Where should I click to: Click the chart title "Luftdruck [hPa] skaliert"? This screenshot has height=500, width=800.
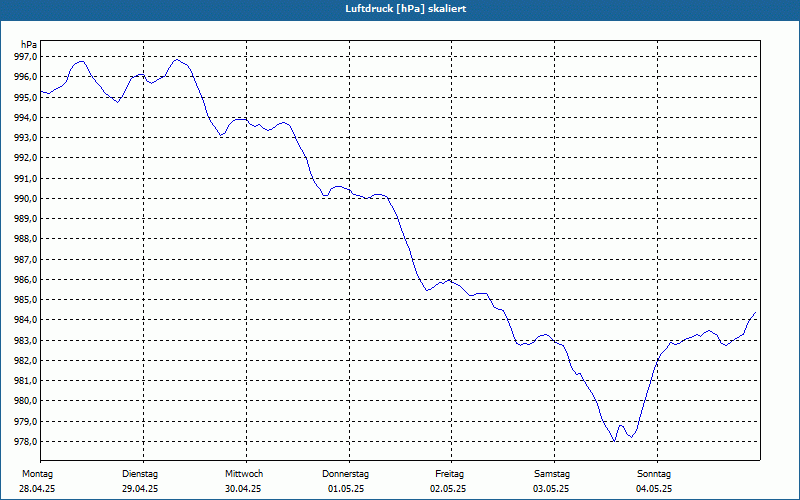pos(405,9)
